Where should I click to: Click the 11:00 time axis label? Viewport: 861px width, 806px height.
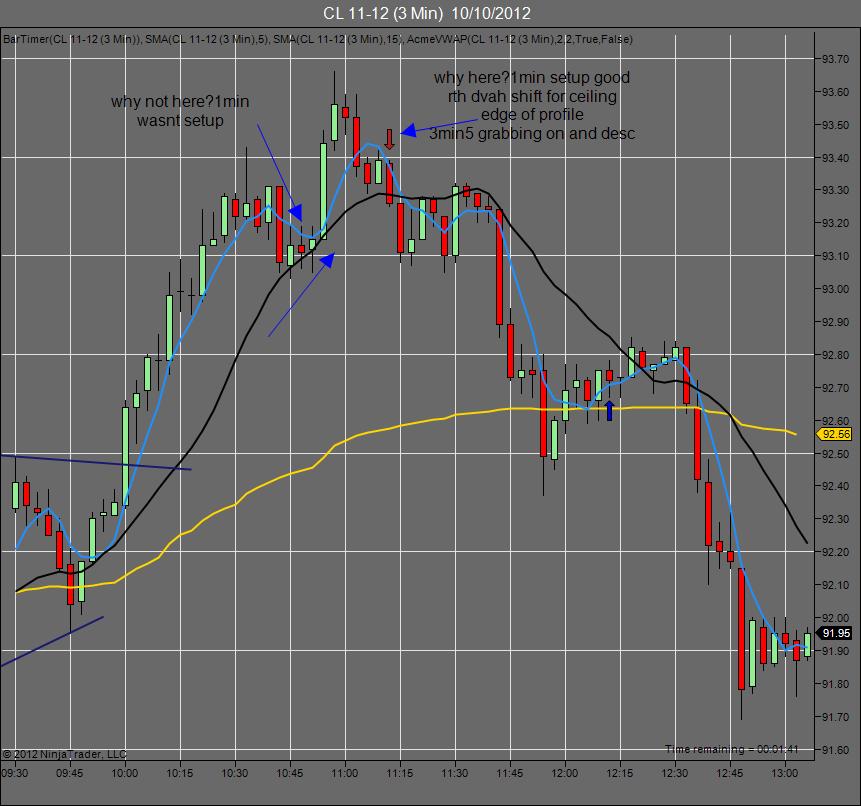click(x=344, y=773)
